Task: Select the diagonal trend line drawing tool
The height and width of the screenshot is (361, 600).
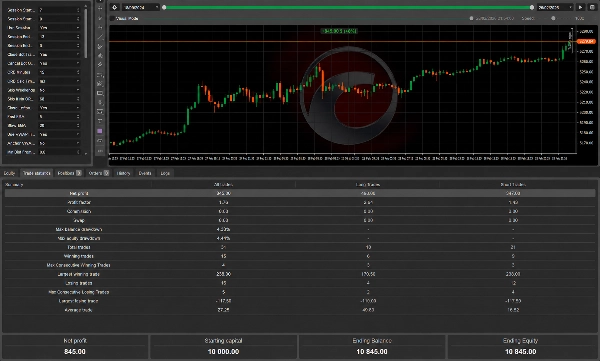Action: click(x=100, y=37)
